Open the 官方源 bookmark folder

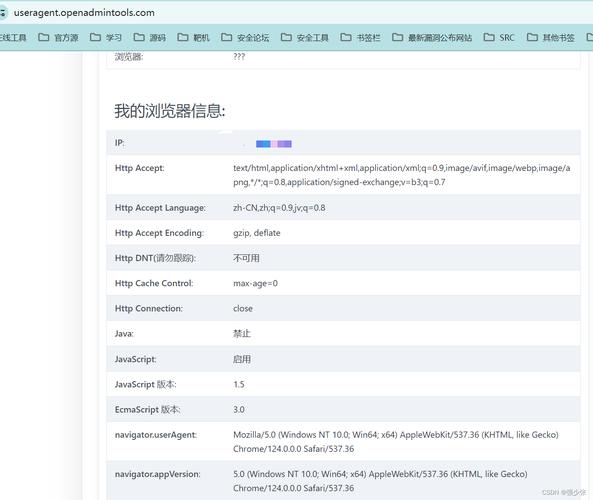click(58, 37)
